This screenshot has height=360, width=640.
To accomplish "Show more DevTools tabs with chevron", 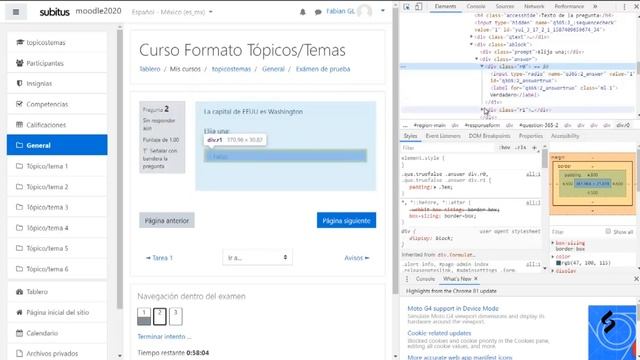I will (x=595, y=6).
